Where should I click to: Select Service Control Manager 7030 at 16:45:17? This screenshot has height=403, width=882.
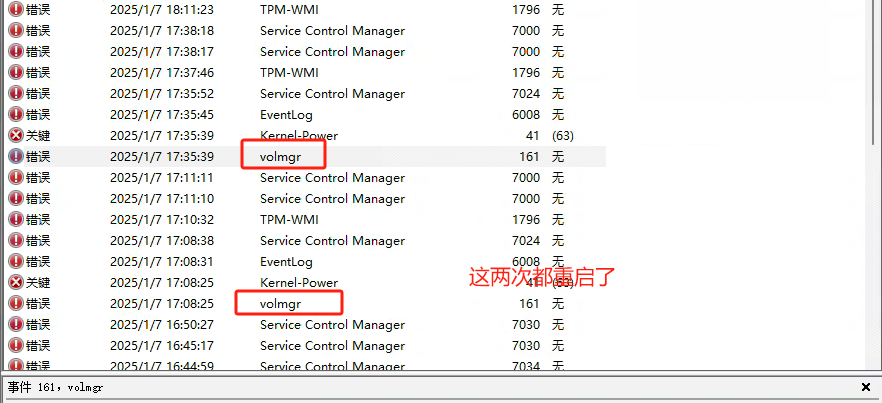coord(305,346)
